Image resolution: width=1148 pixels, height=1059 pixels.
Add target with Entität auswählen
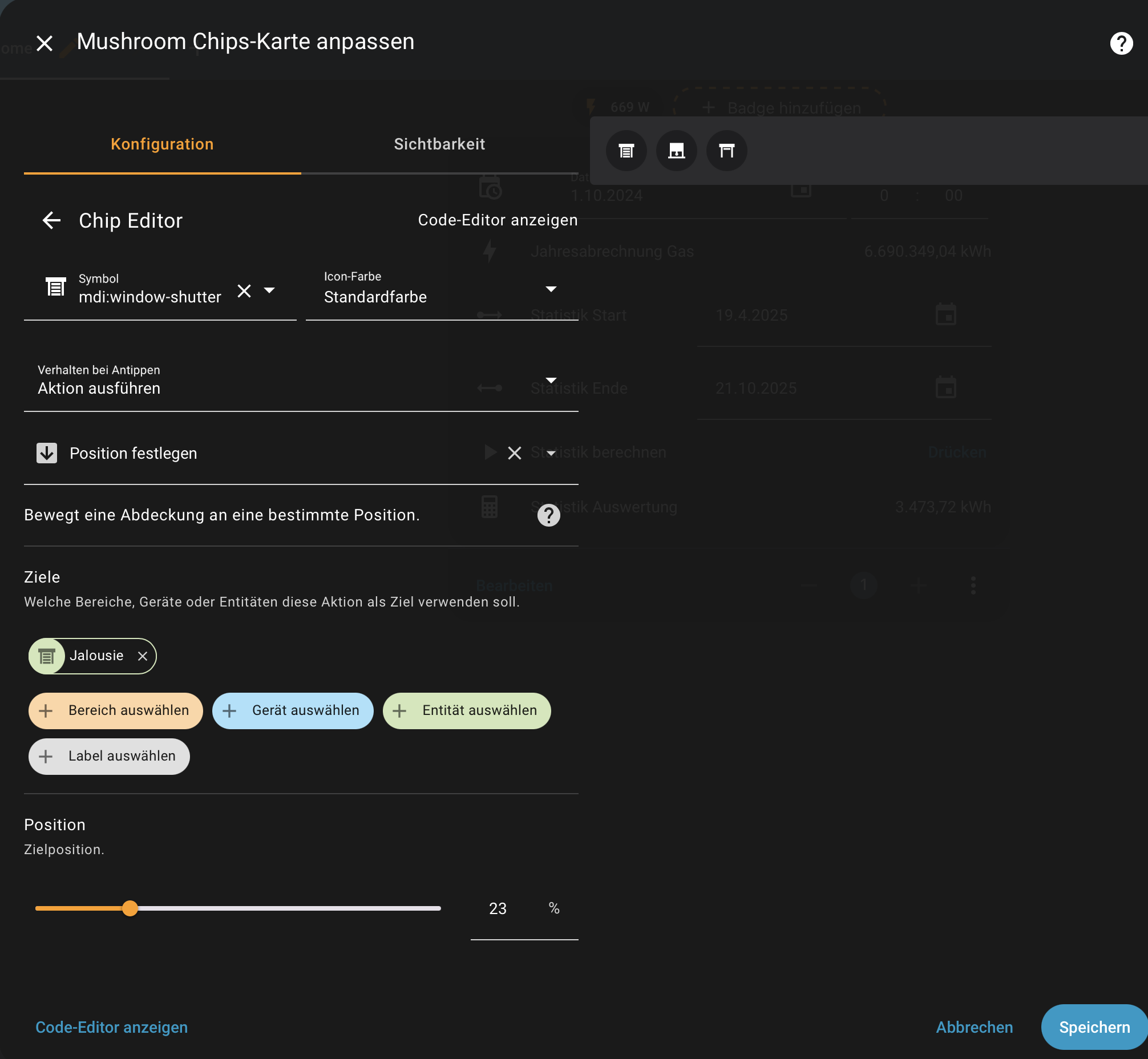467,710
